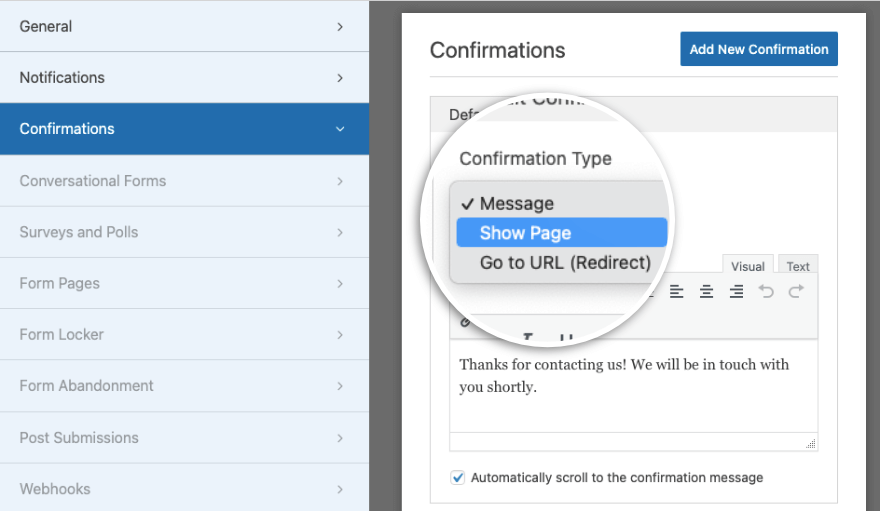
Task: Open the Notifications settings section
Action: tap(184, 77)
